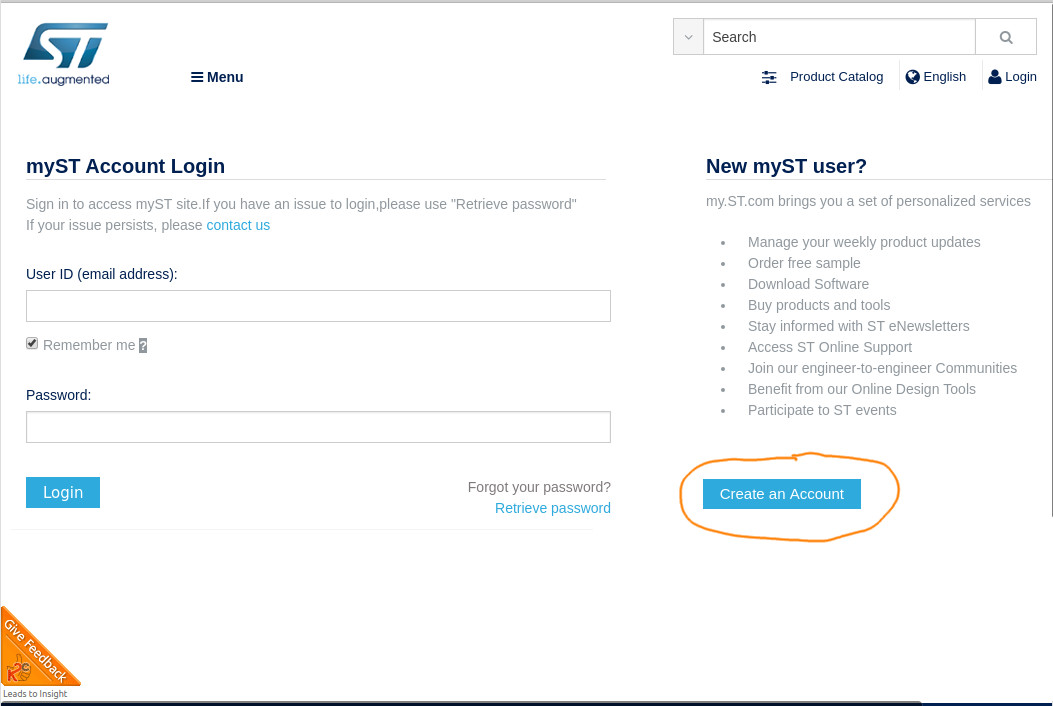Viewport: 1053px width, 706px height.
Task: Focus the Password input field
Action: [x=318, y=427]
